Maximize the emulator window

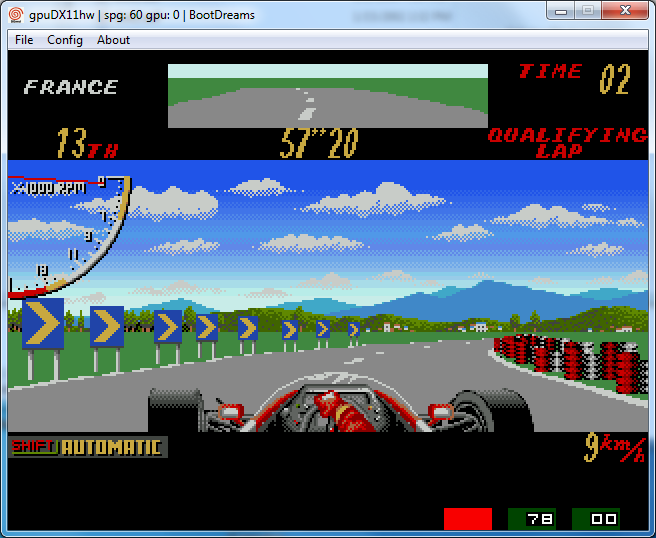click(588, 11)
